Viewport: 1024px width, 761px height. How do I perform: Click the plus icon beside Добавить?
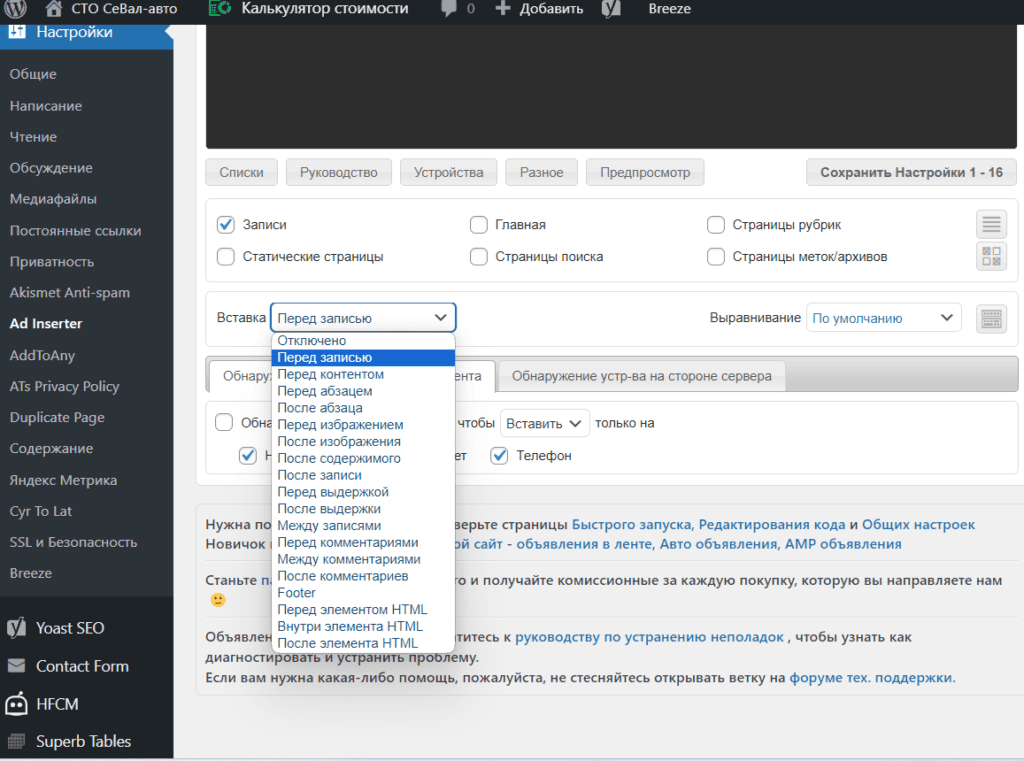[502, 9]
